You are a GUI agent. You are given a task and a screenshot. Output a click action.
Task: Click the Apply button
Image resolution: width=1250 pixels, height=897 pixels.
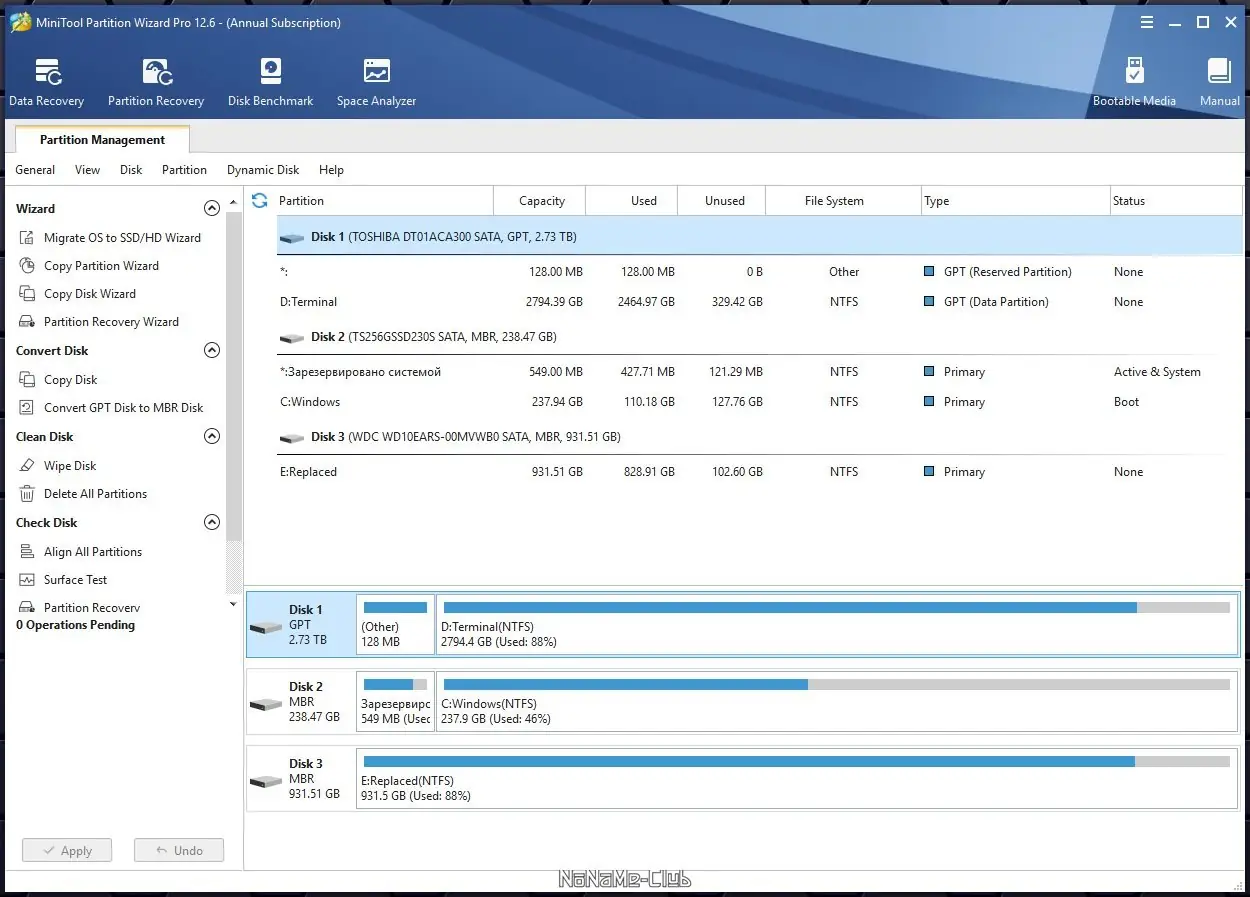click(x=67, y=851)
